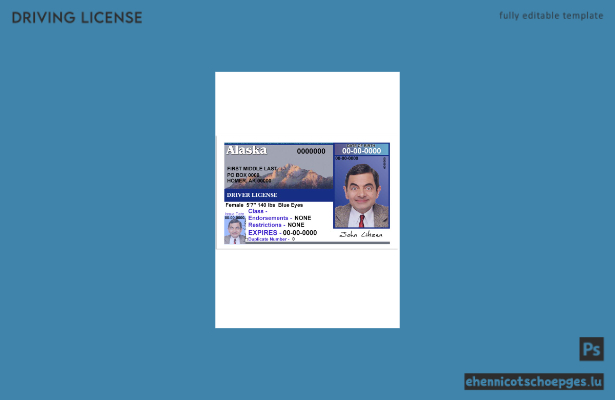The height and width of the screenshot is (400, 615).
Task: Click the John Citizen signature
Action: [360, 235]
